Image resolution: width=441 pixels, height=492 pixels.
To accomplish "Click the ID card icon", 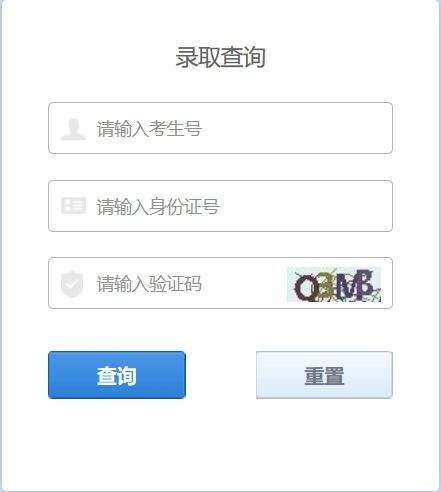I will coord(73,206).
